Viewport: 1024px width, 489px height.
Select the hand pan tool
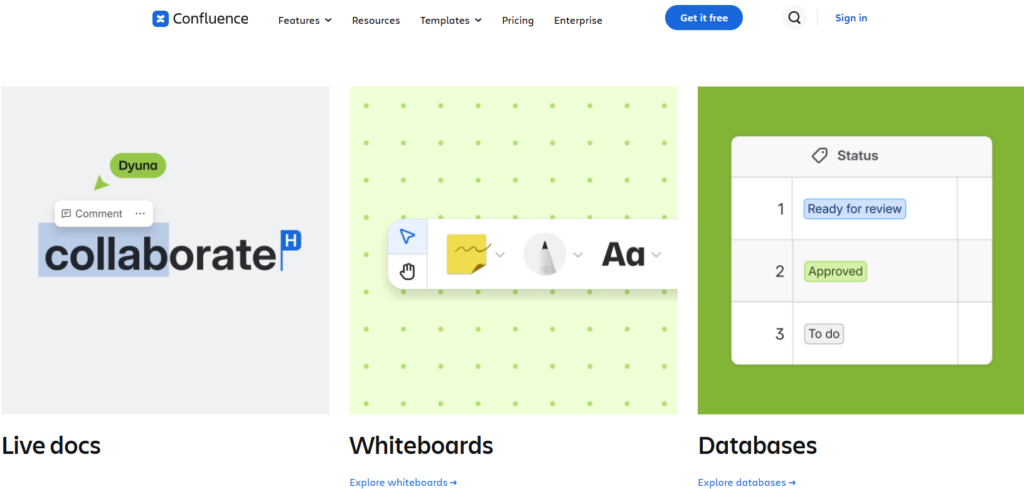tap(408, 271)
